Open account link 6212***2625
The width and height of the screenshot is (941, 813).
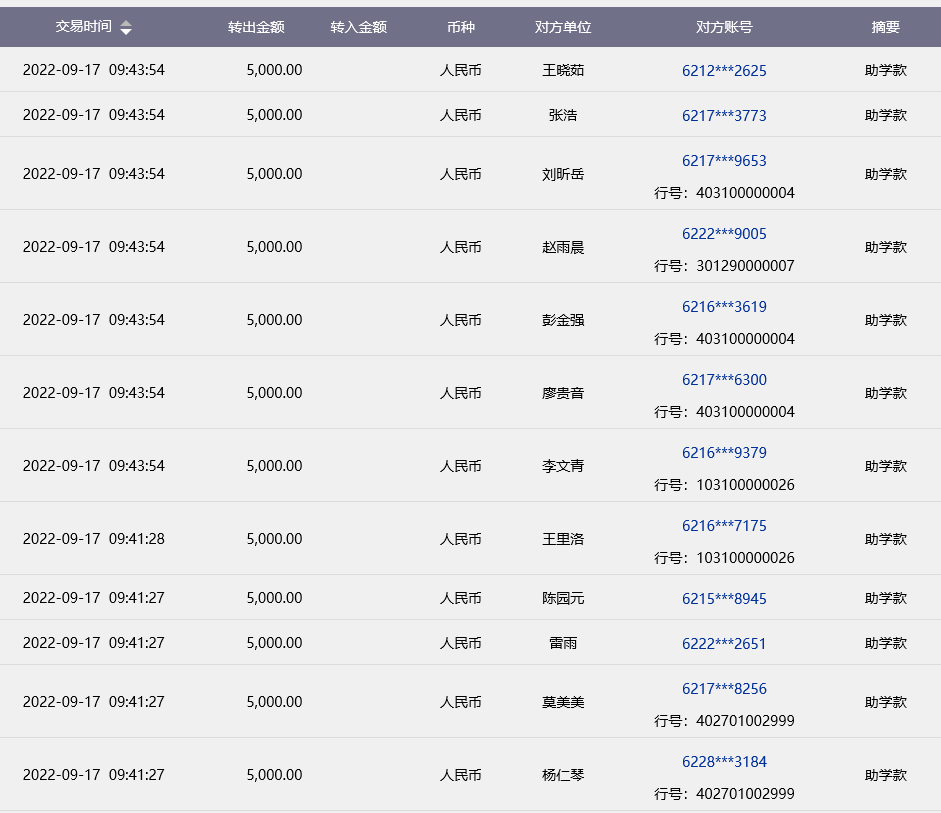(x=724, y=71)
